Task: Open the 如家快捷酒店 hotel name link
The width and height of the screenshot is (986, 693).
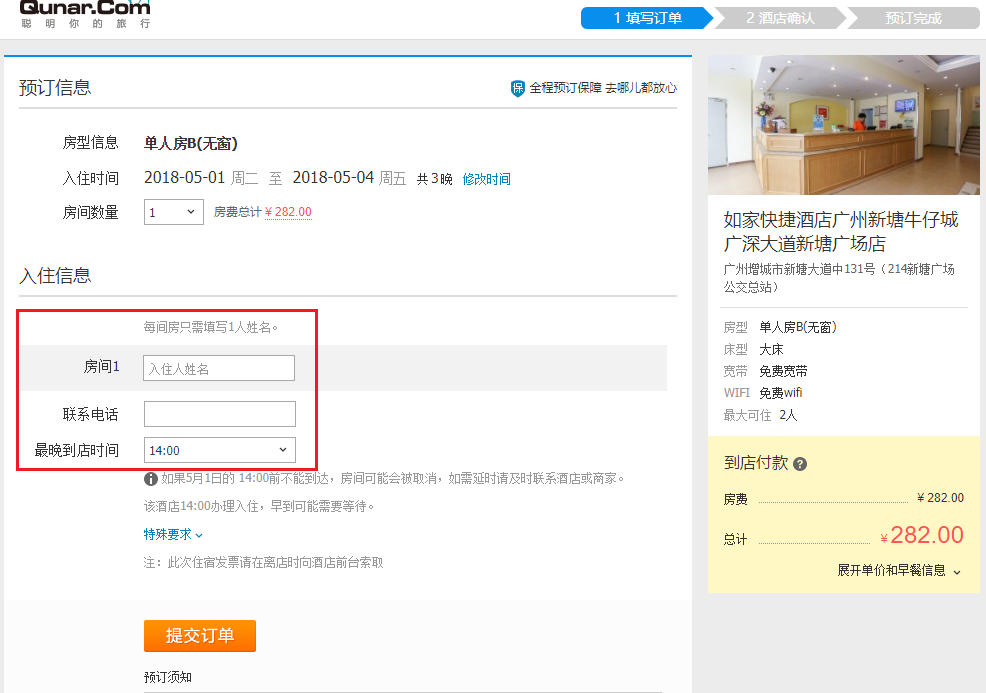Action: (838, 218)
